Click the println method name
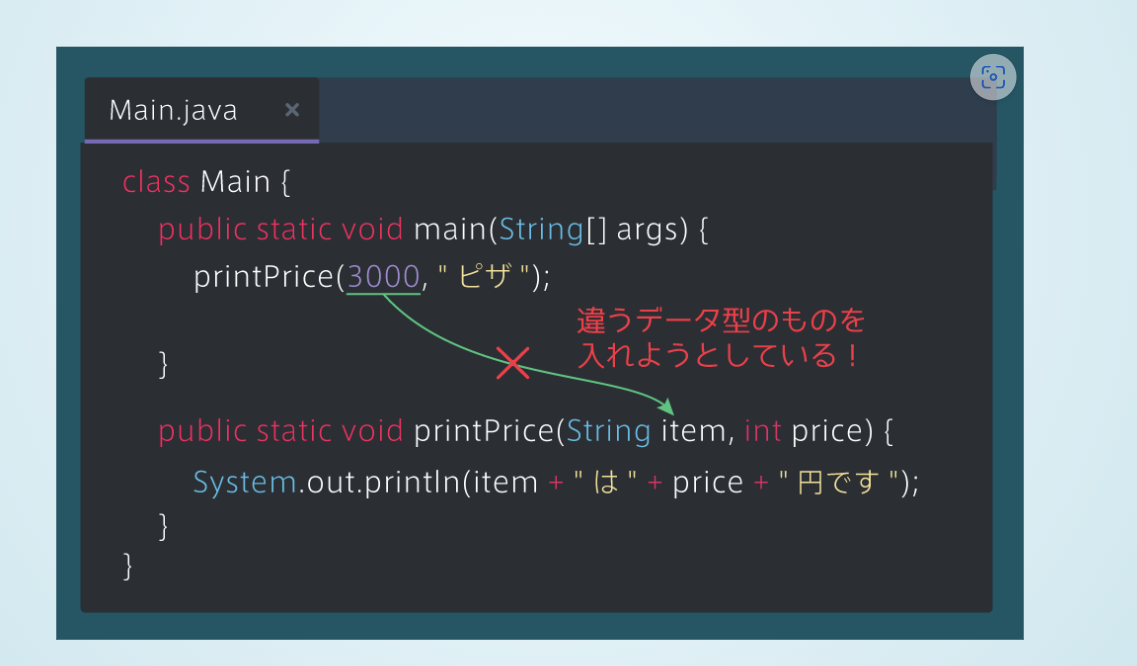1137x666 pixels. coord(412,483)
